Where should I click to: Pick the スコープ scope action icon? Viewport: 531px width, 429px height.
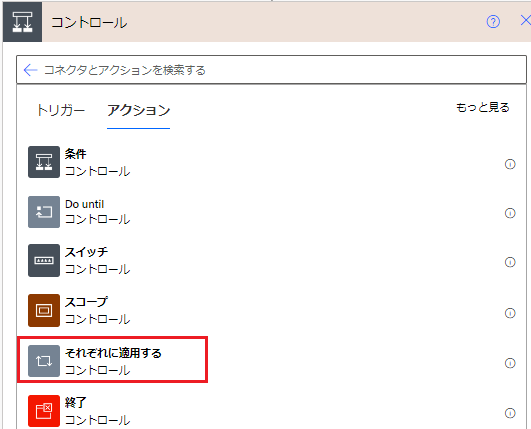(x=44, y=310)
